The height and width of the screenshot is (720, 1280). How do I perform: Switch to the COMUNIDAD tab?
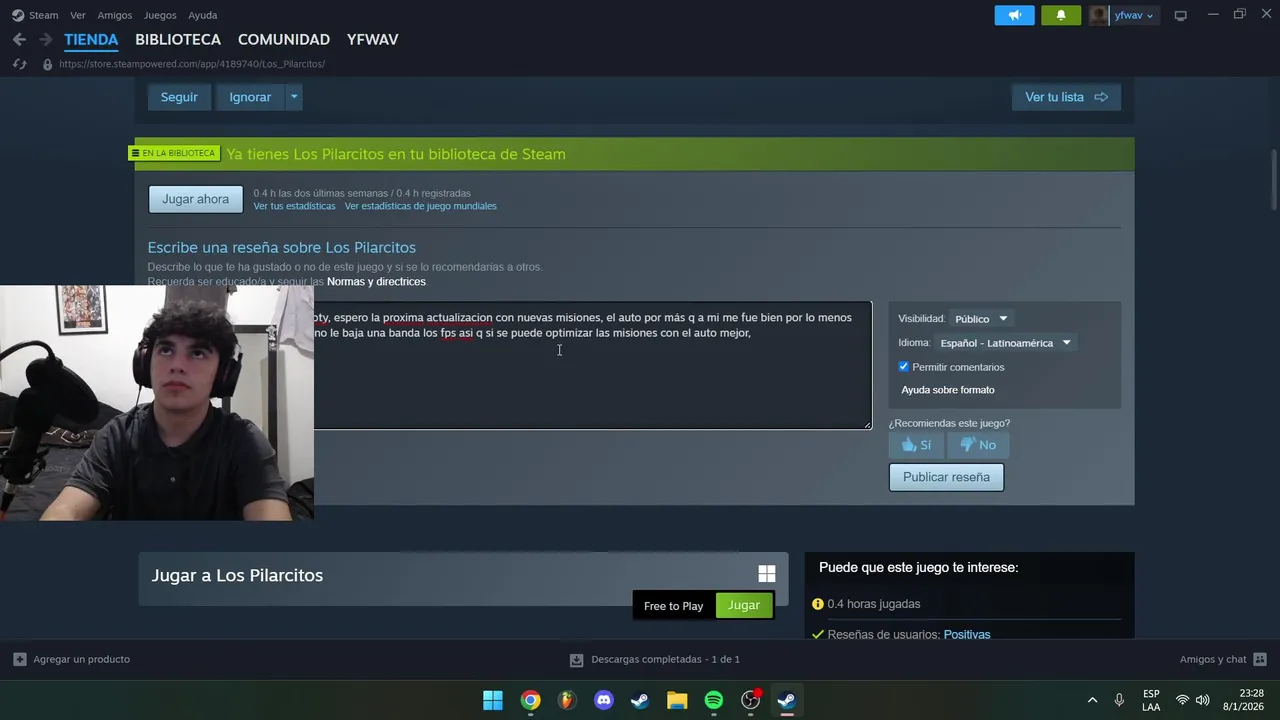[x=284, y=40]
